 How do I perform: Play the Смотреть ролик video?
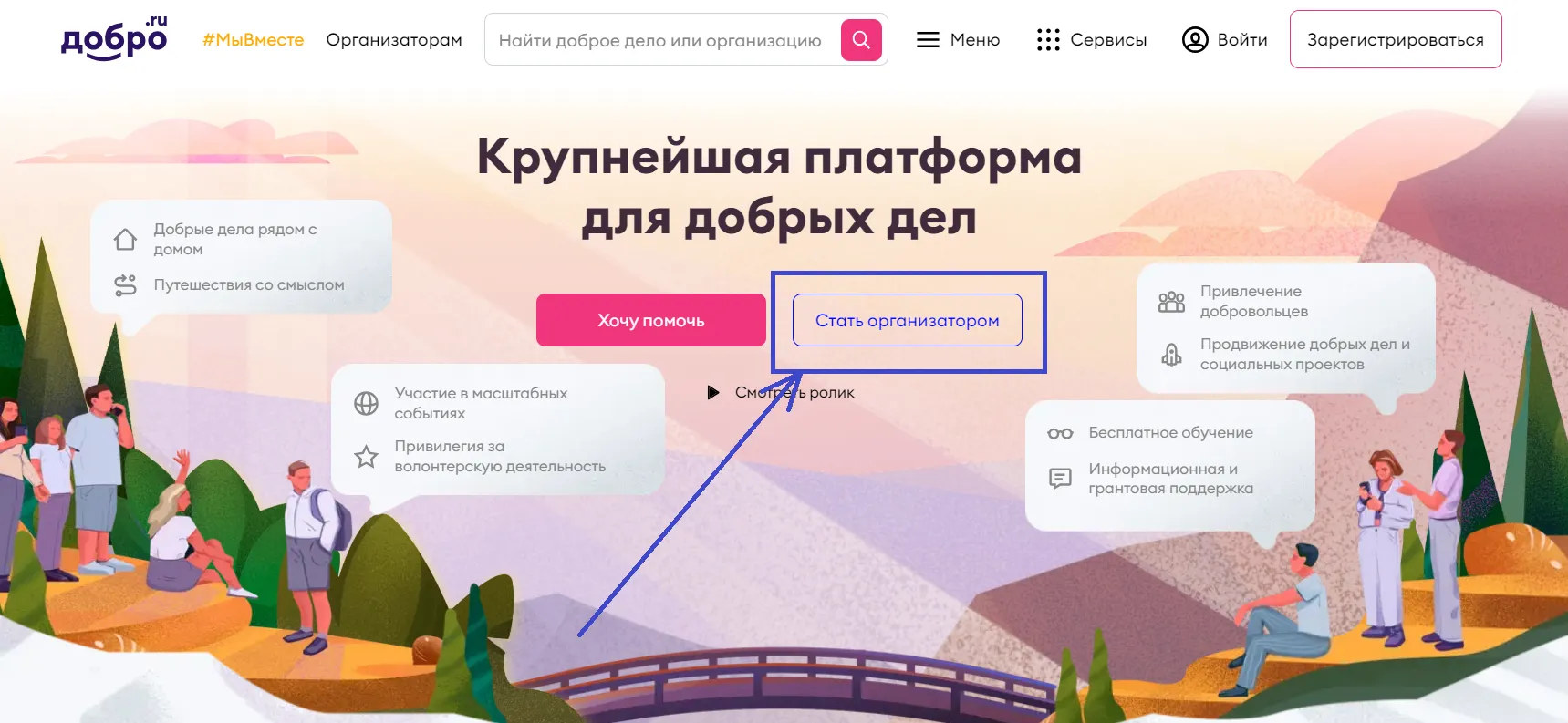781,393
